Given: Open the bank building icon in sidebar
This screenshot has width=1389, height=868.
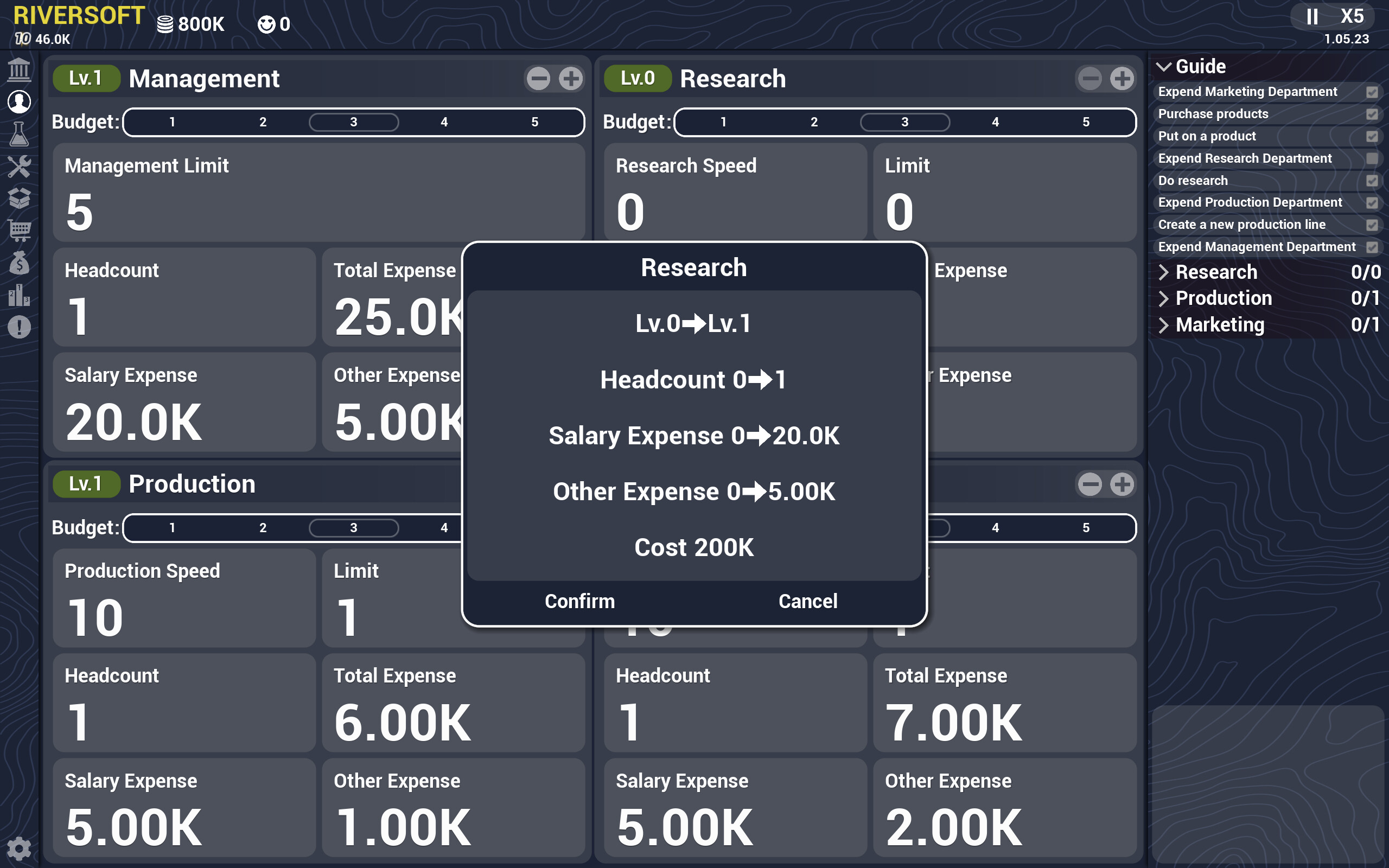Looking at the screenshot, I should tap(19, 69).
